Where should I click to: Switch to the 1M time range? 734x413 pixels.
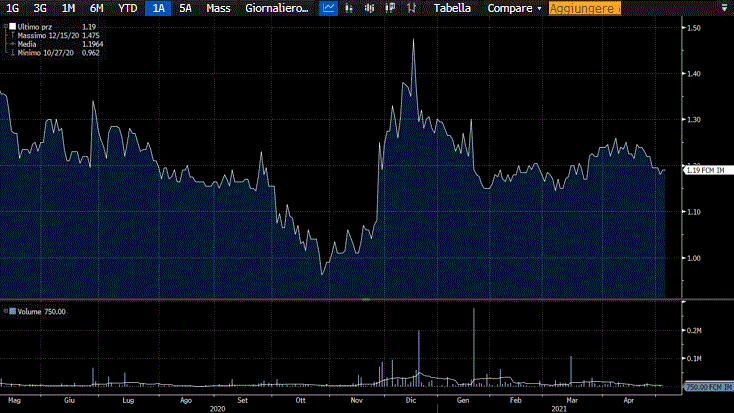pyautogui.click(x=68, y=8)
